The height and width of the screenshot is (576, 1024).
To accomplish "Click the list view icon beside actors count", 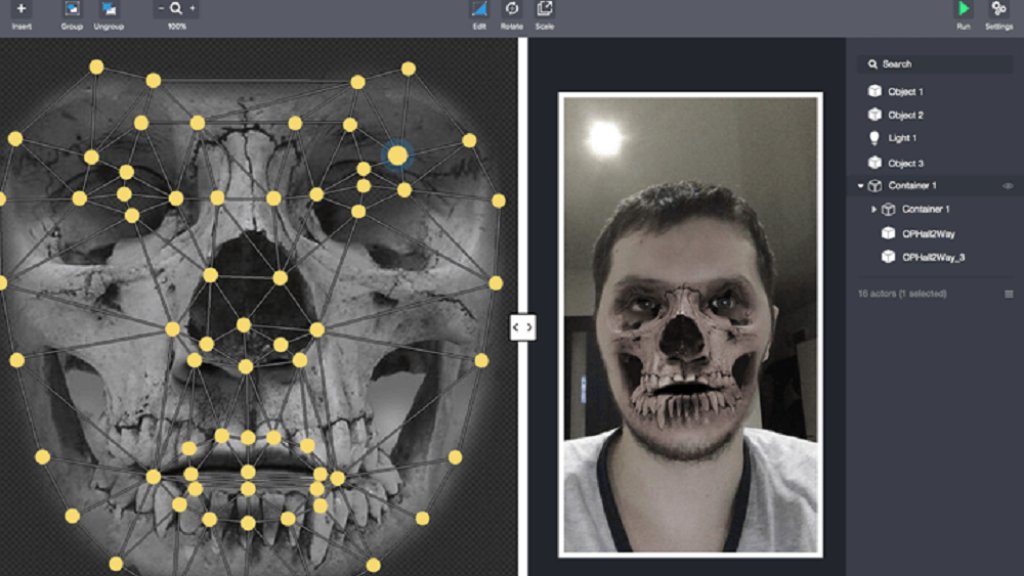I will [1008, 294].
